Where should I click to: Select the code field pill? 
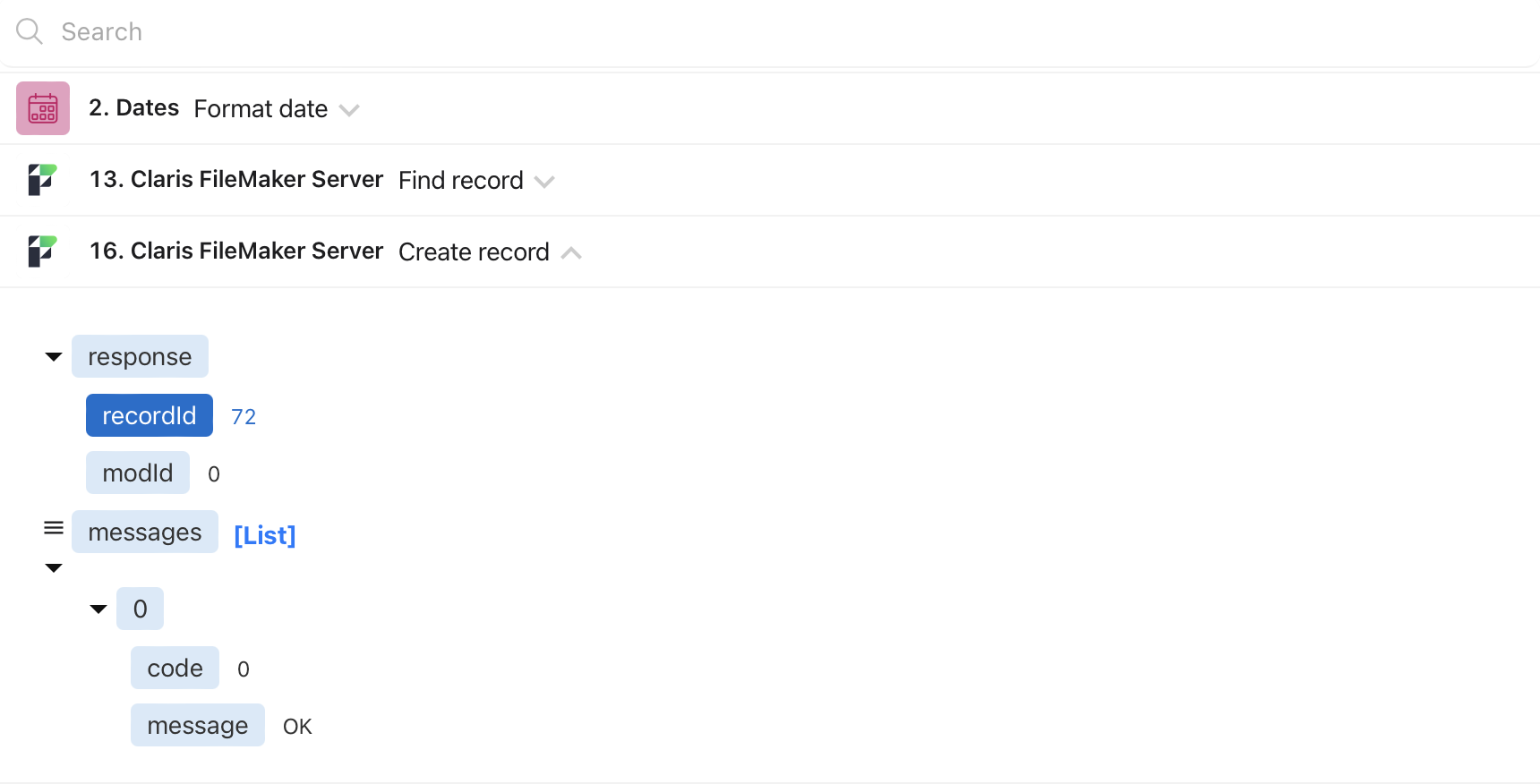click(175, 668)
